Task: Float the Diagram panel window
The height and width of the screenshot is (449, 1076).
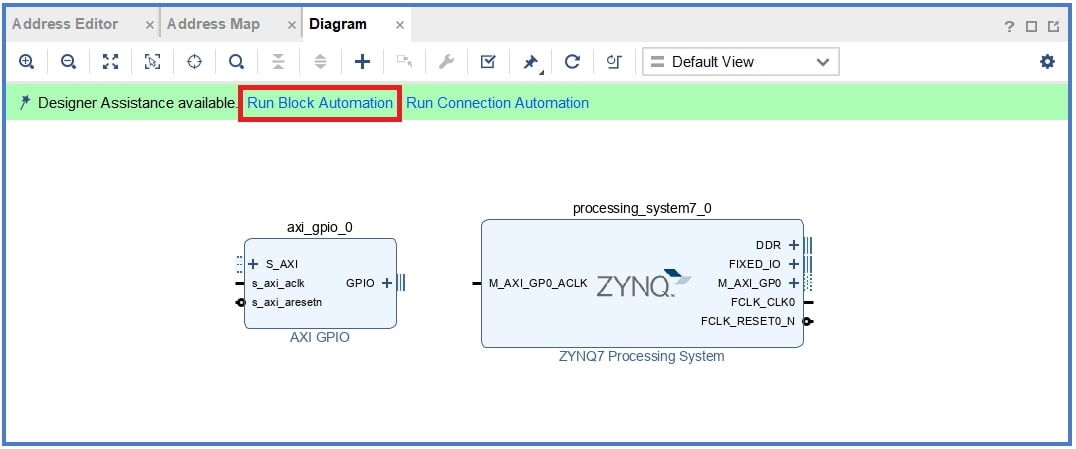Action: tap(1053, 27)
